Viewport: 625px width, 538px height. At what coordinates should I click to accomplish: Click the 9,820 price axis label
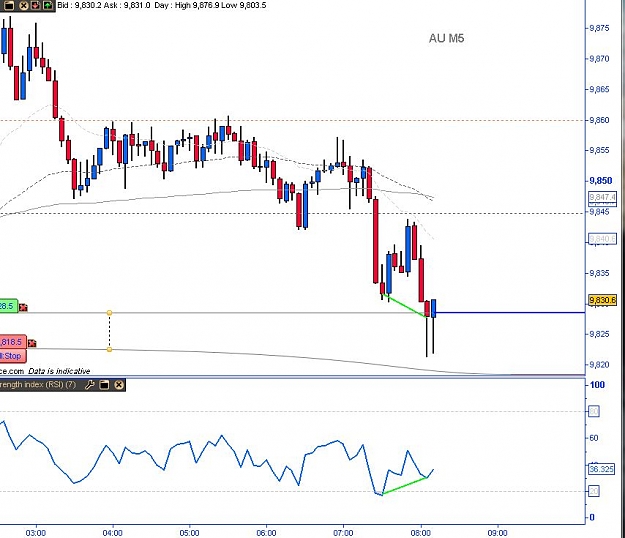click(599, 364)
